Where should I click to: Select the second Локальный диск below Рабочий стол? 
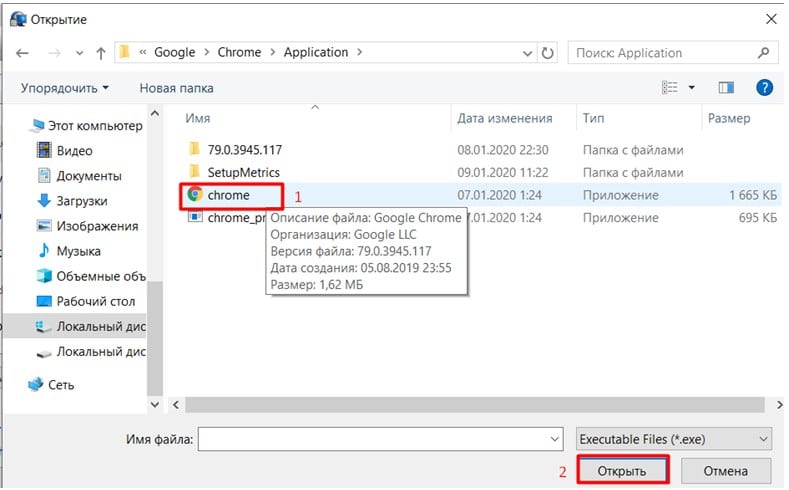91,352
